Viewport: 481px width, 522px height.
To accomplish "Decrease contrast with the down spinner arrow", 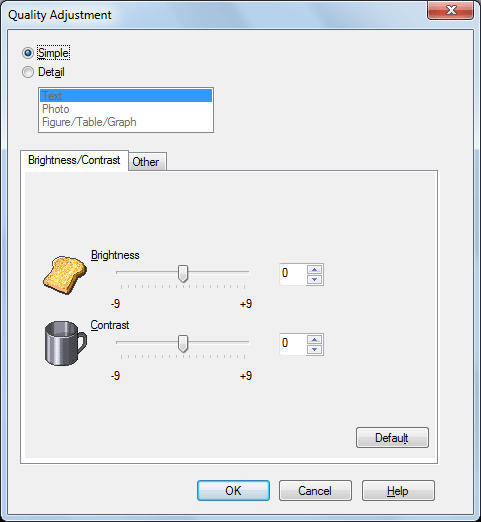I will pos(314,349).
